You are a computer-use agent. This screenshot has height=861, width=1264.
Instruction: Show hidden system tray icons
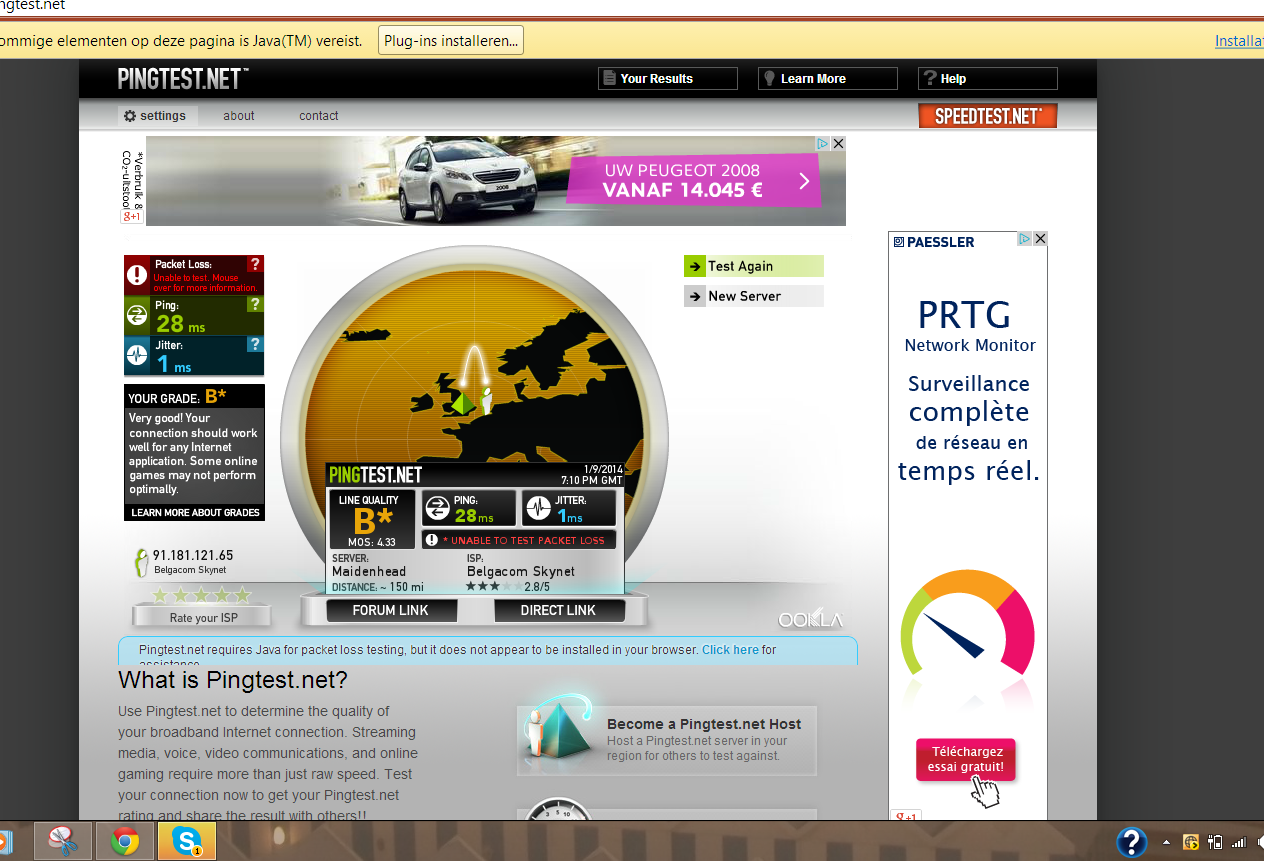(x=1166, y=842)
